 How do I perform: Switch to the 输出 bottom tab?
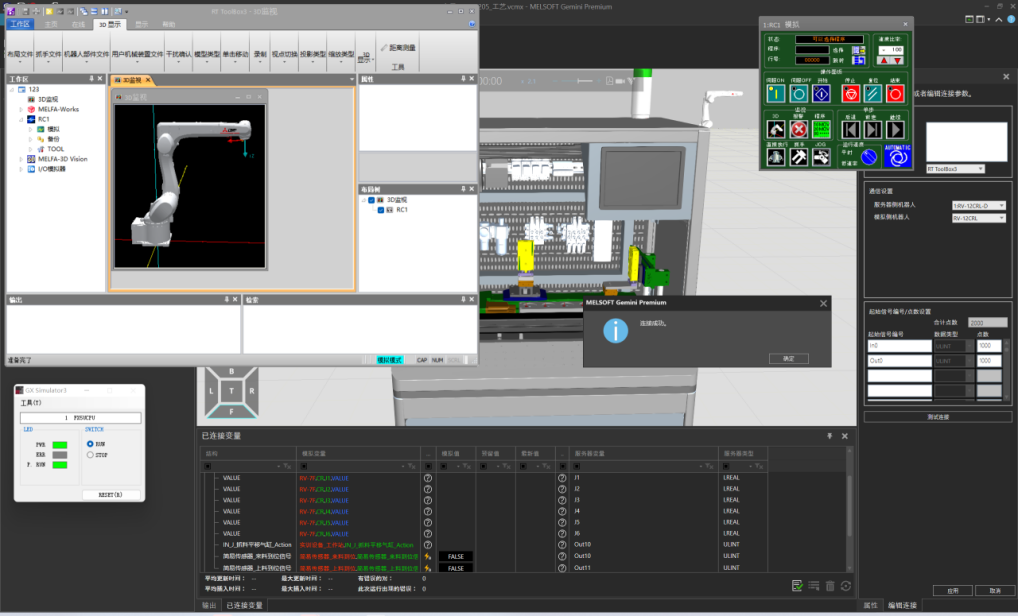point(209,605)
